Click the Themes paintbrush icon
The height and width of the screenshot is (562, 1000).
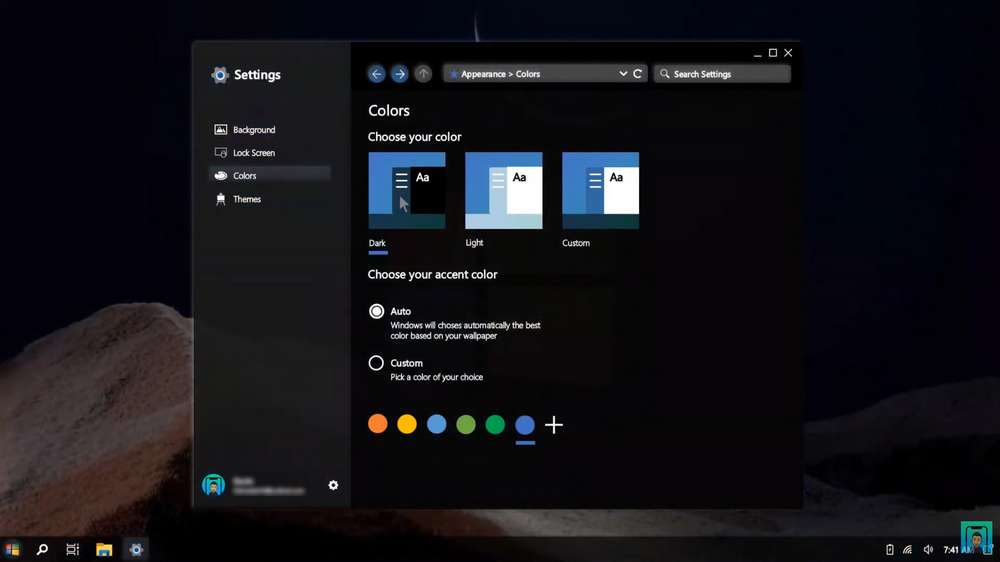221,199
